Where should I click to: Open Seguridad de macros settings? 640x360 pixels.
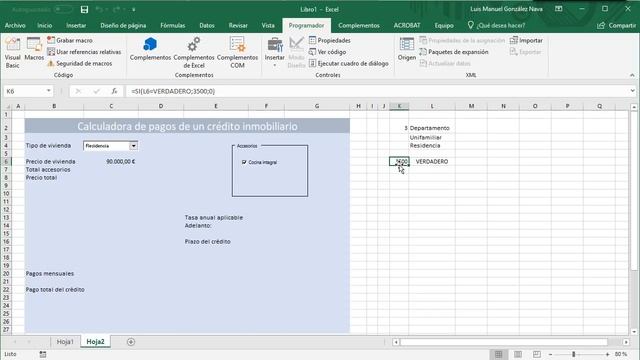(80, 63)
